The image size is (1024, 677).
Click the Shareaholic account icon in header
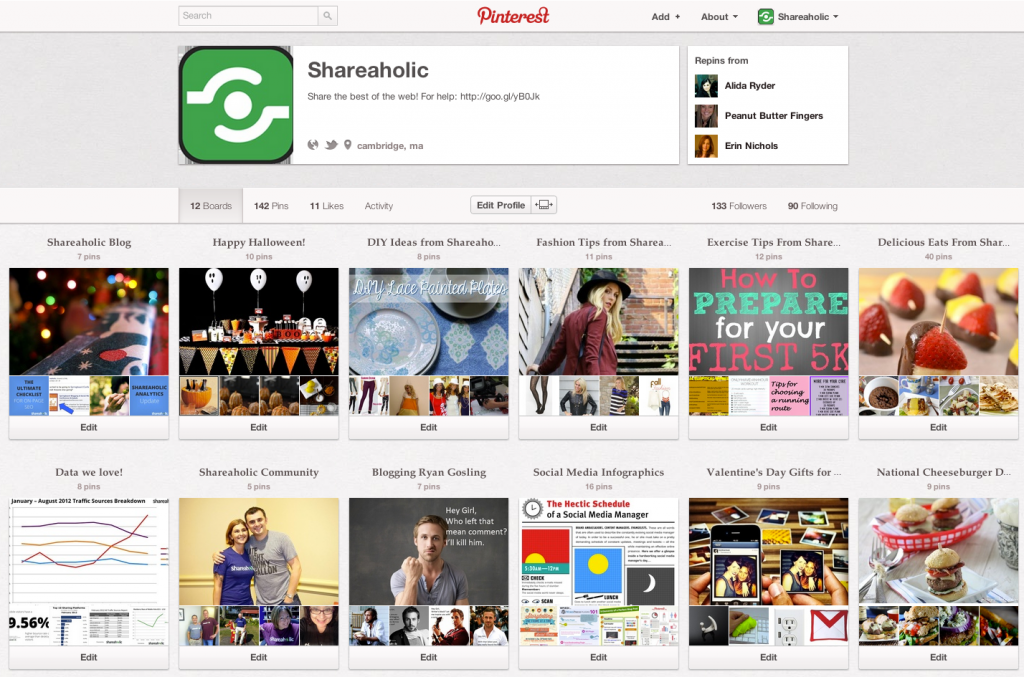[765, 16]
